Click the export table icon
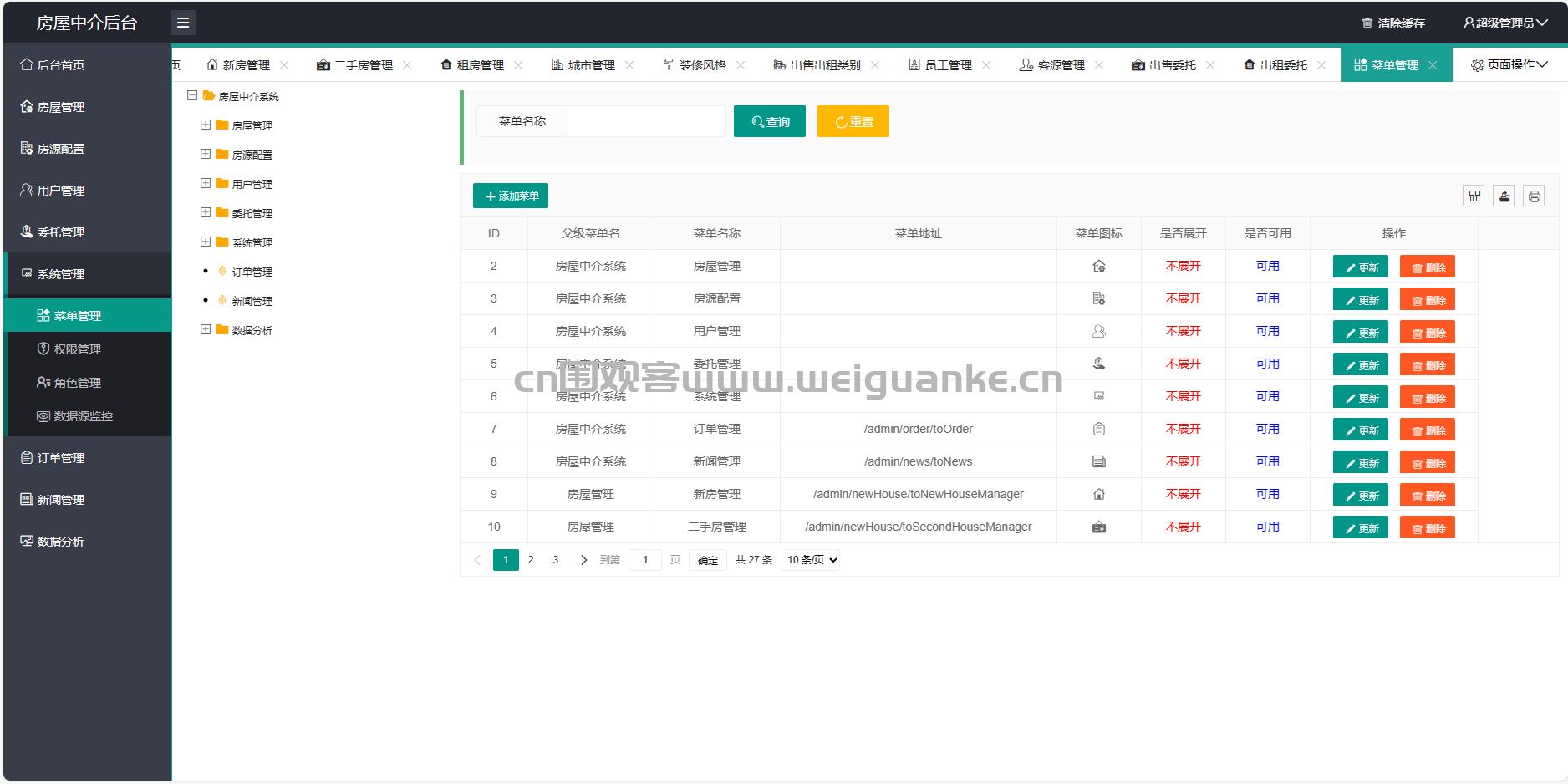This screenshot has width=1568, height=784. [1504, 196]
